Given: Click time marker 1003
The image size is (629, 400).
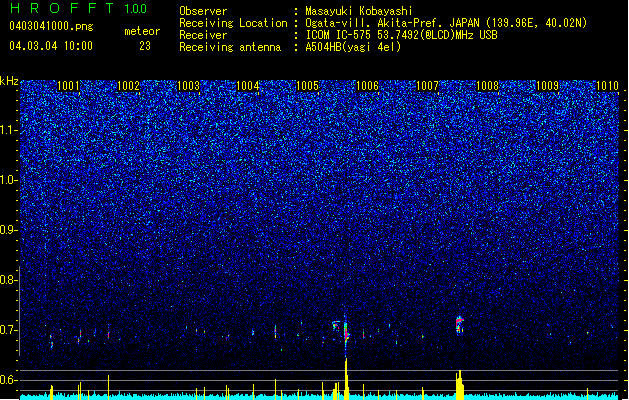Looking at the screenshot, I should pos(188,86).
